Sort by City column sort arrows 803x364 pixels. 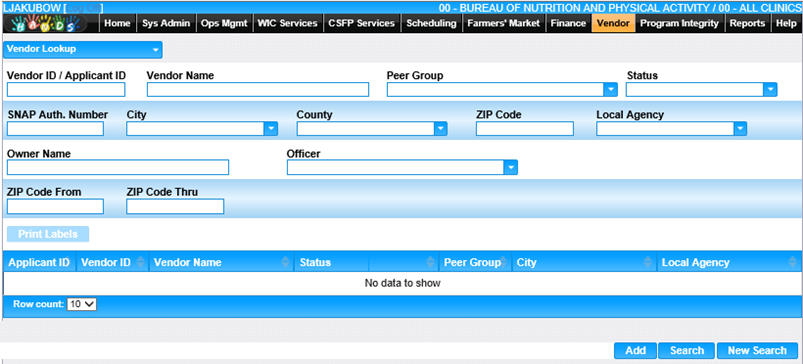pyautogui.click(x=648, y=262)
